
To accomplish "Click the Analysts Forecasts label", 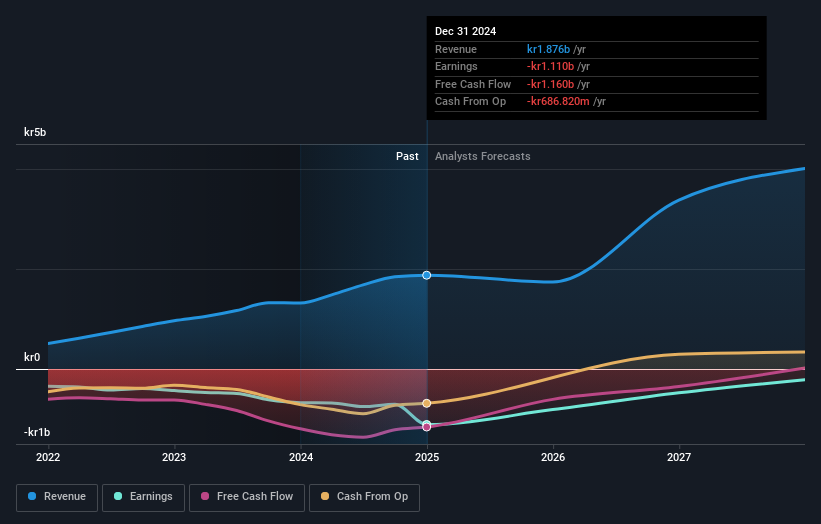I will [483, 156].
